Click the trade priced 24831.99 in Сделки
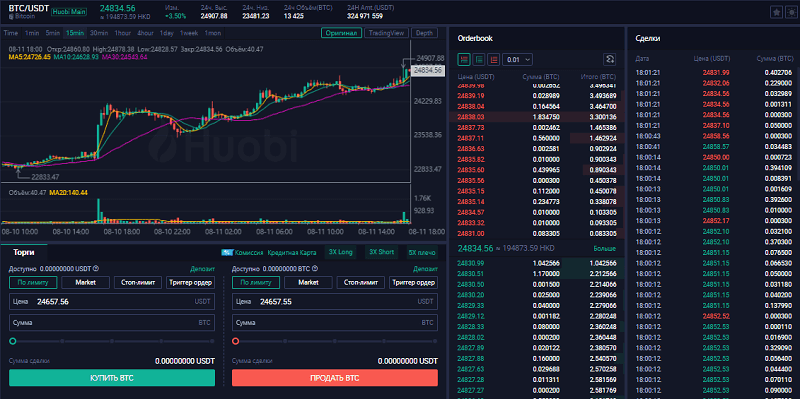 (713, 72)
